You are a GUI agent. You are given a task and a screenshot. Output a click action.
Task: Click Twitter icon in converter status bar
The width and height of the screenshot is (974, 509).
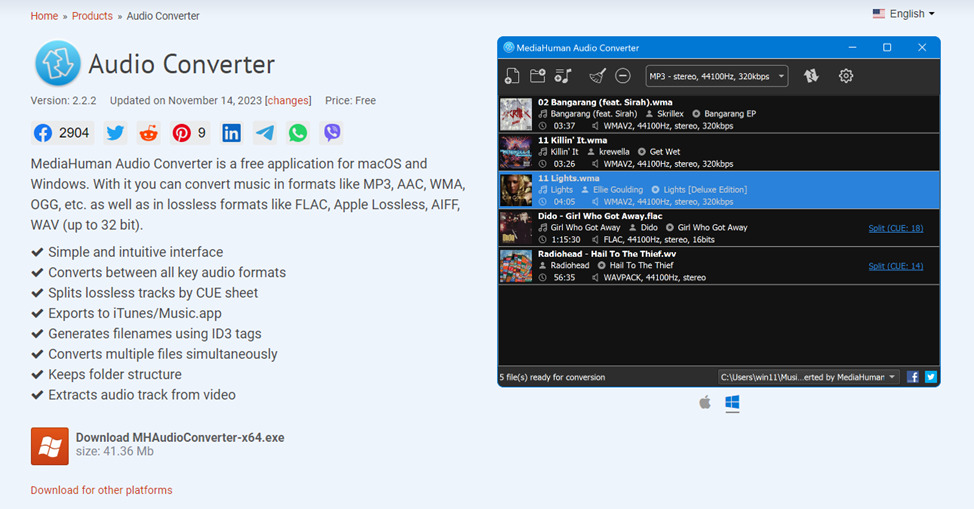tap(931, 377)
